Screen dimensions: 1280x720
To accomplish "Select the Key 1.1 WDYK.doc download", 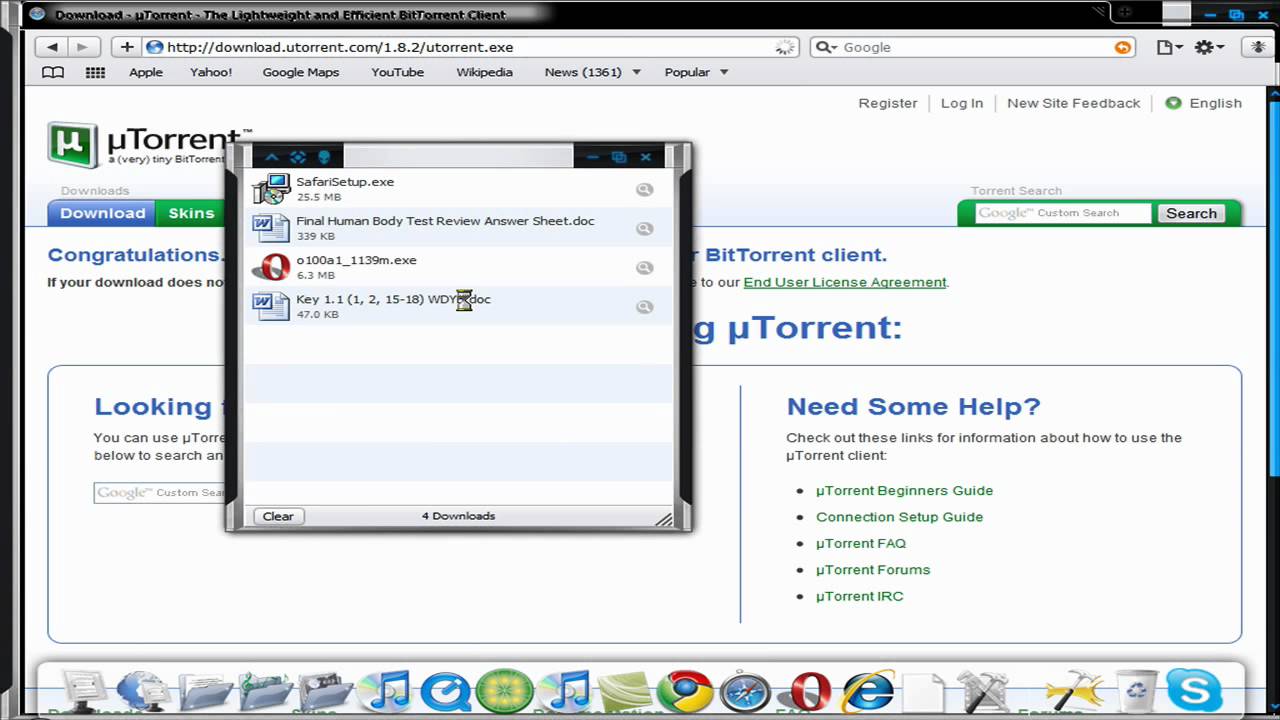I will pos(459,306).
